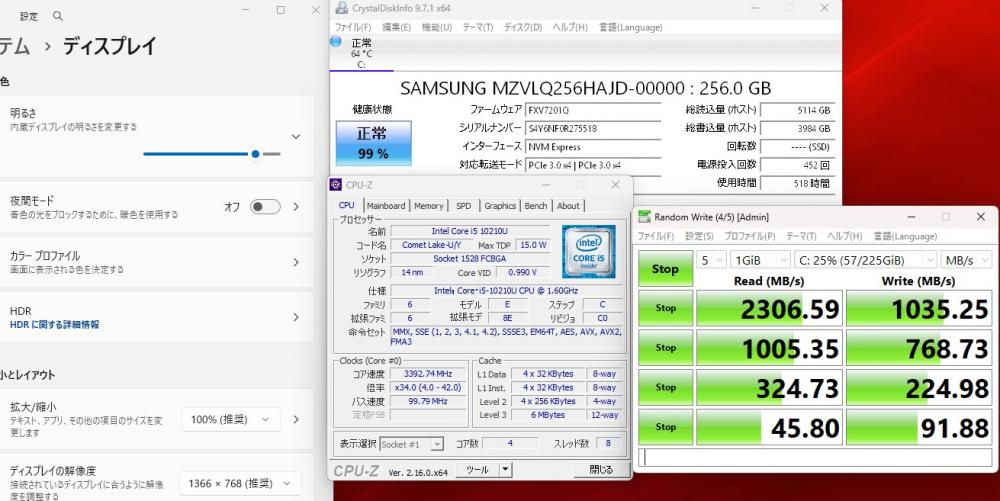Viewport: 1000px width, 501px height.
Task: Click the 正常 99% health status button
Action: tap(373, 143)
